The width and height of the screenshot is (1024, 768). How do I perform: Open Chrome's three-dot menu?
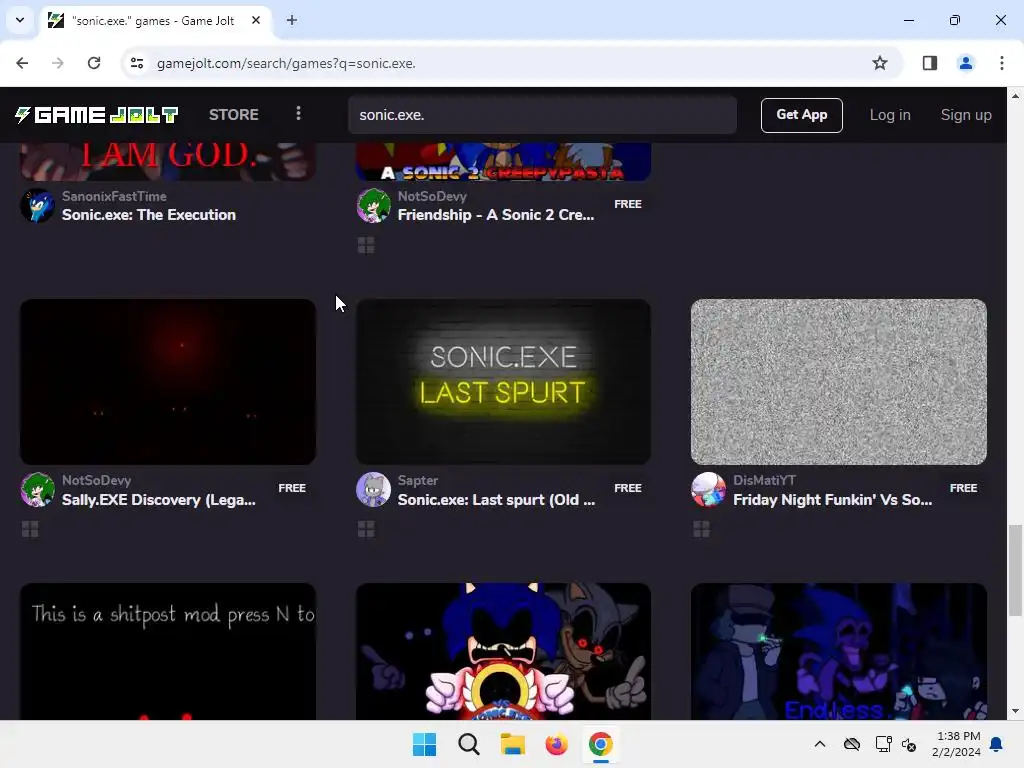point(1002,63)
